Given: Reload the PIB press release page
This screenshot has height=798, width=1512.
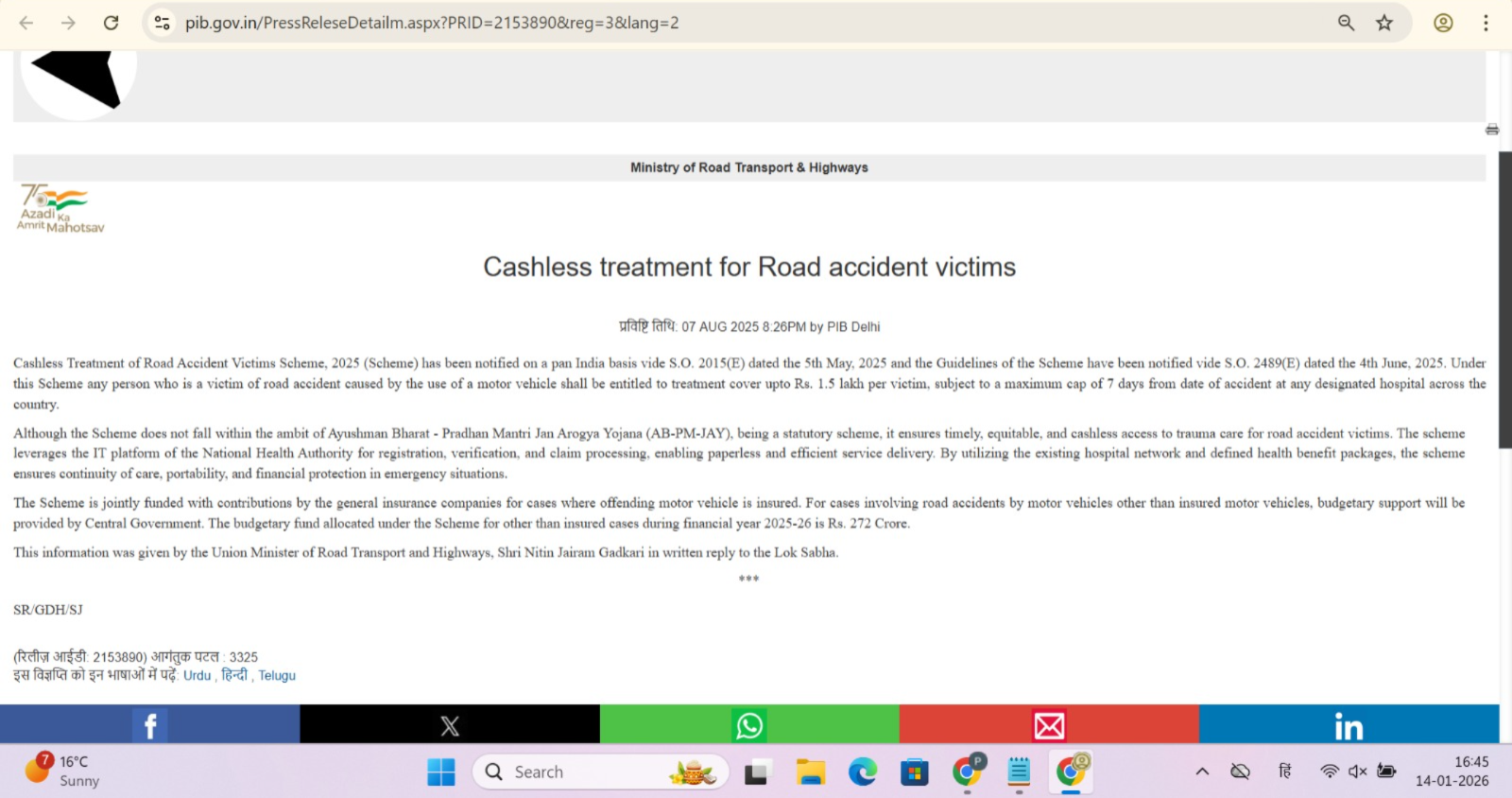Looking at the screenshot, I should pos(111,23).
